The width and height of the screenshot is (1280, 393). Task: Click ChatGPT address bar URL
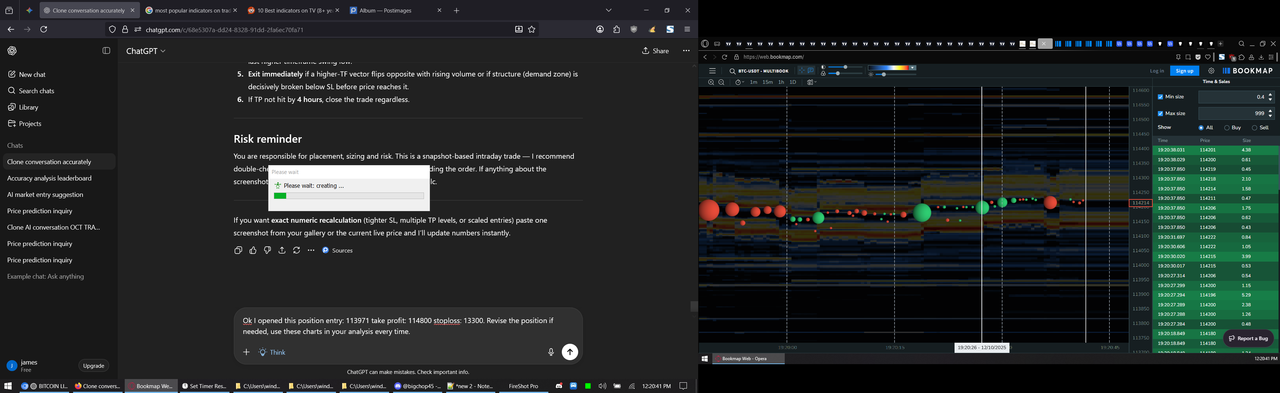pos(224,30)
